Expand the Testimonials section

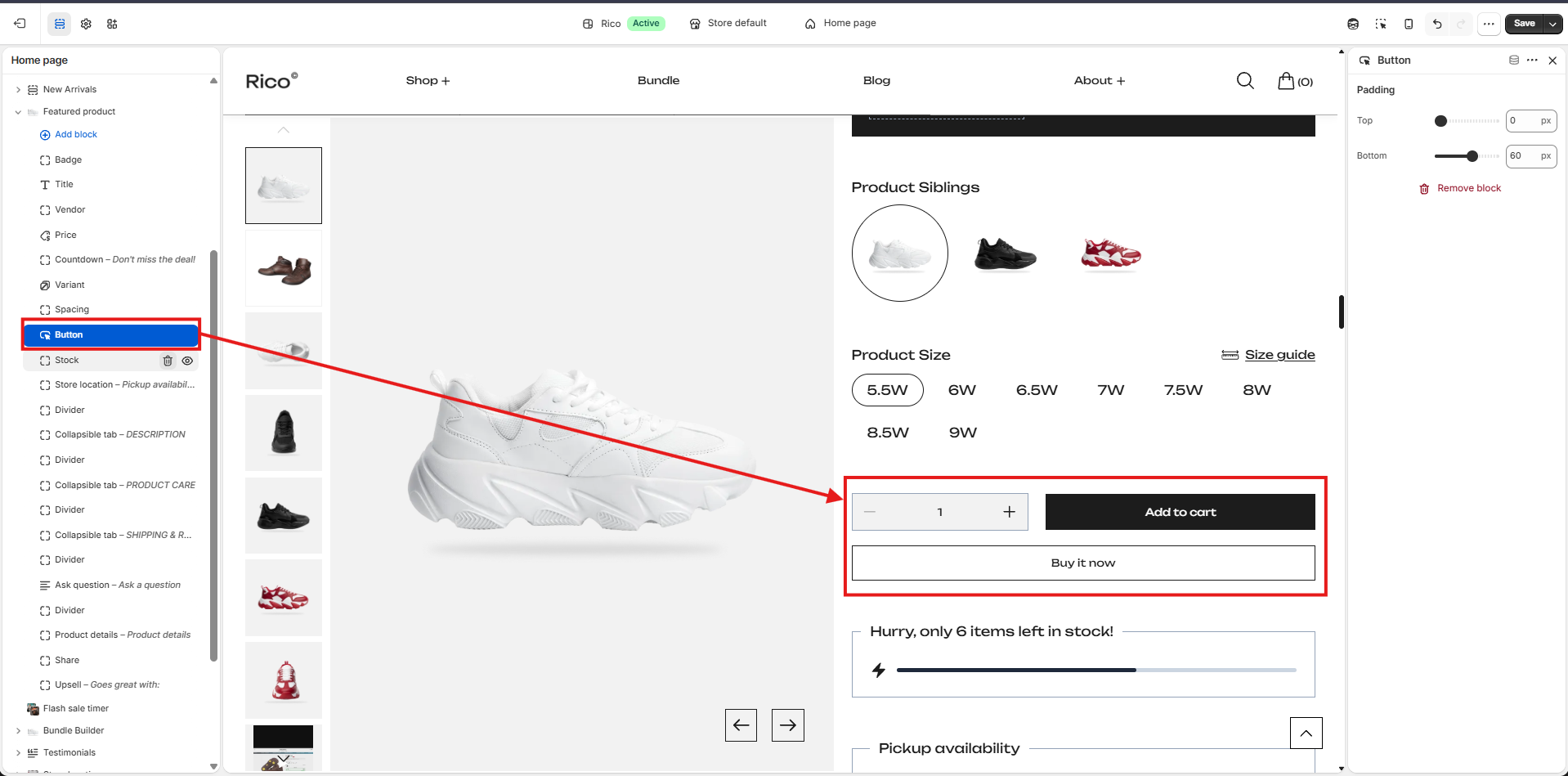[x=18, y=753]
